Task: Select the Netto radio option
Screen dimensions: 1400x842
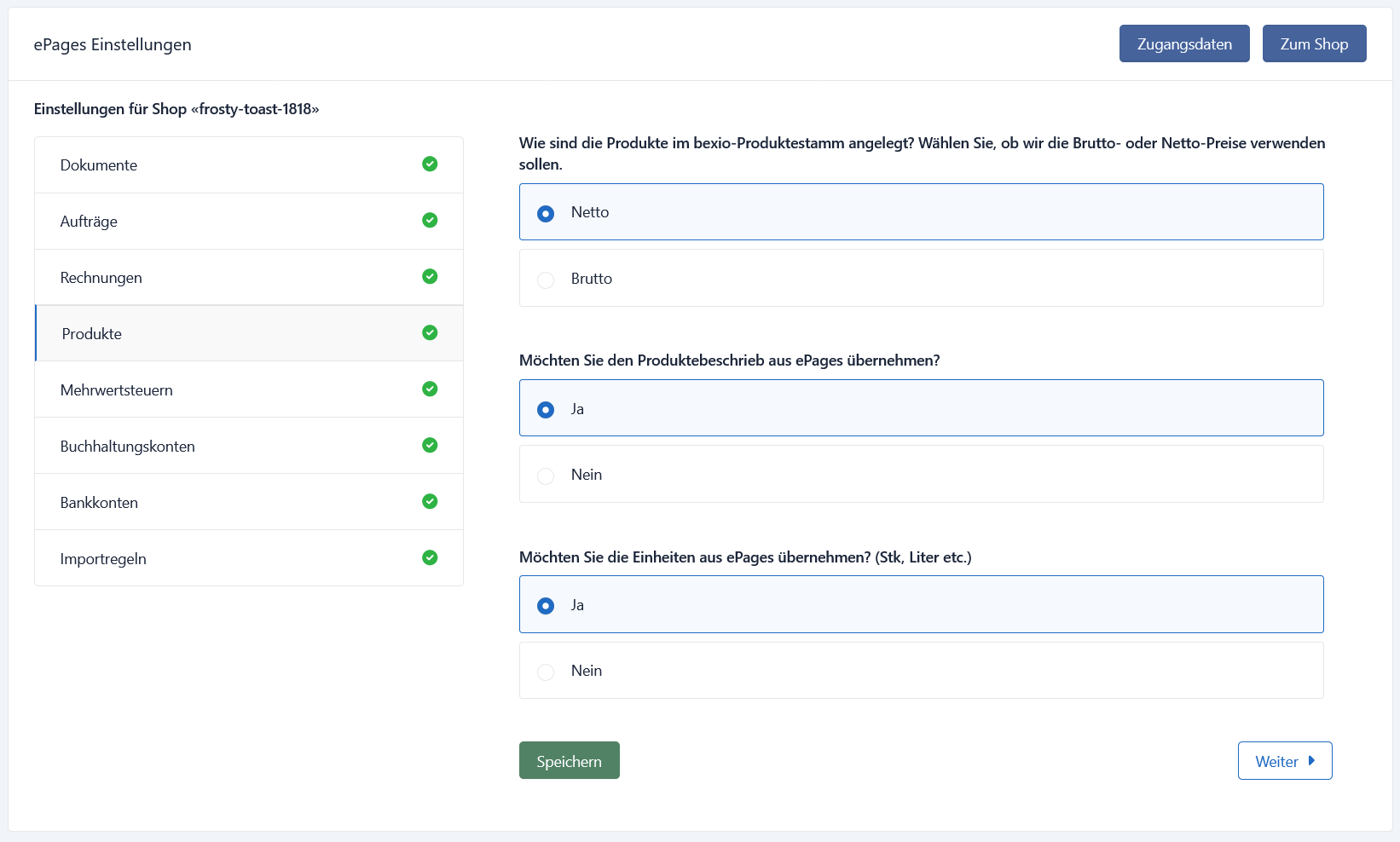Action: (x=921, y=212)
